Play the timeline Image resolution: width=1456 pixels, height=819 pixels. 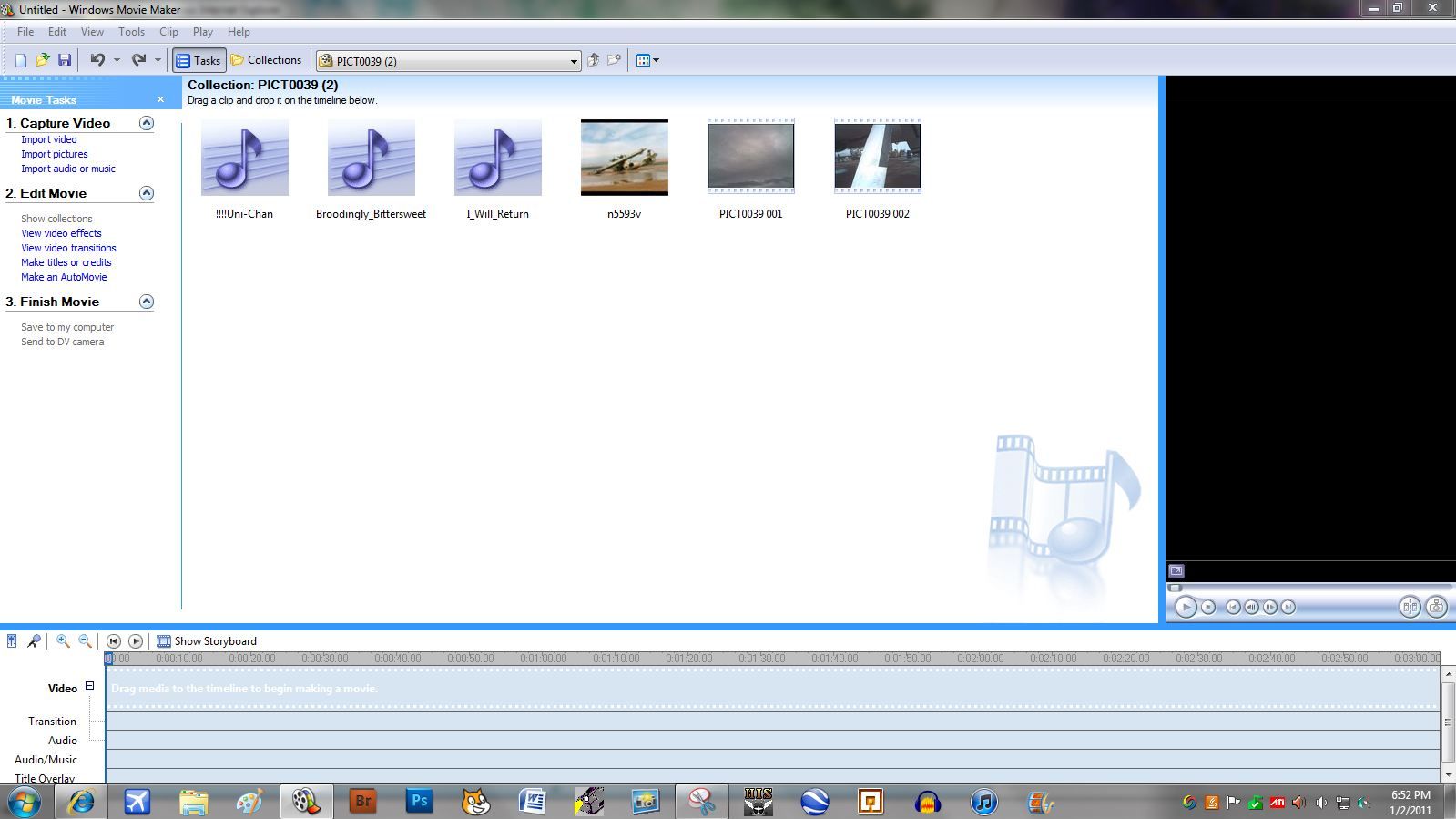(136, 641)
